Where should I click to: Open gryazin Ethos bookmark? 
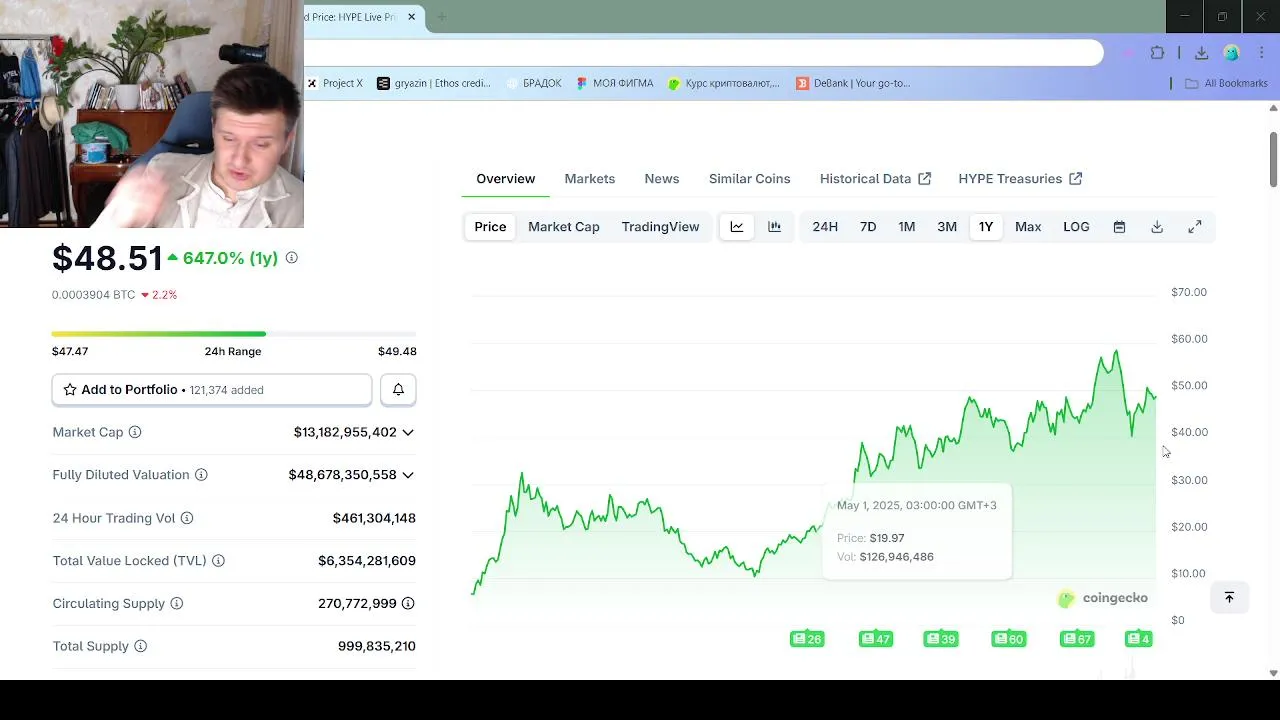434,83
